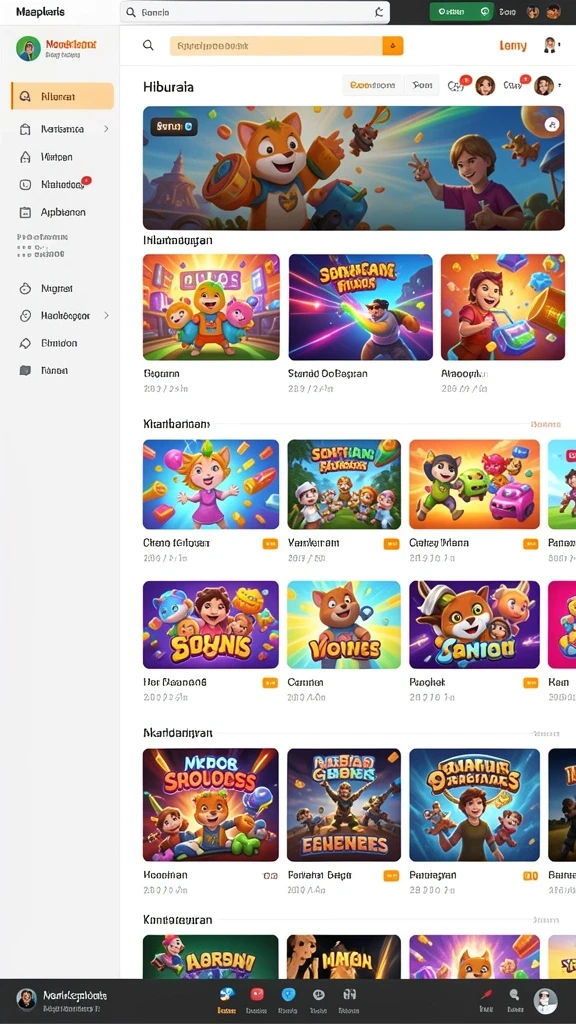The image size is (576, 1024).
Task: Open the red icon in the bottom dock
Action: point(257,995)
